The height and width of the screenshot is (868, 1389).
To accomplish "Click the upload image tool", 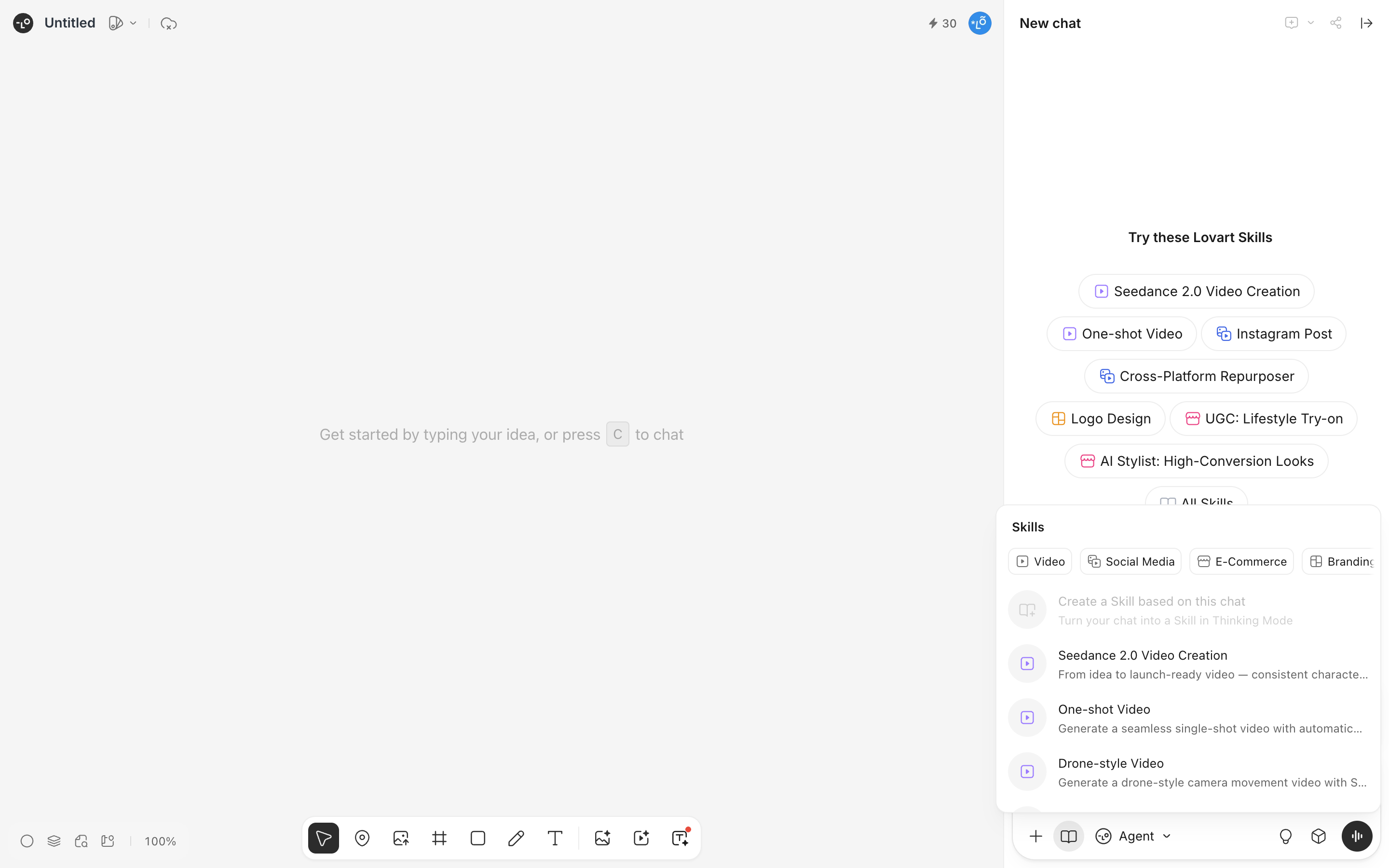I will [x=401, y=838].
